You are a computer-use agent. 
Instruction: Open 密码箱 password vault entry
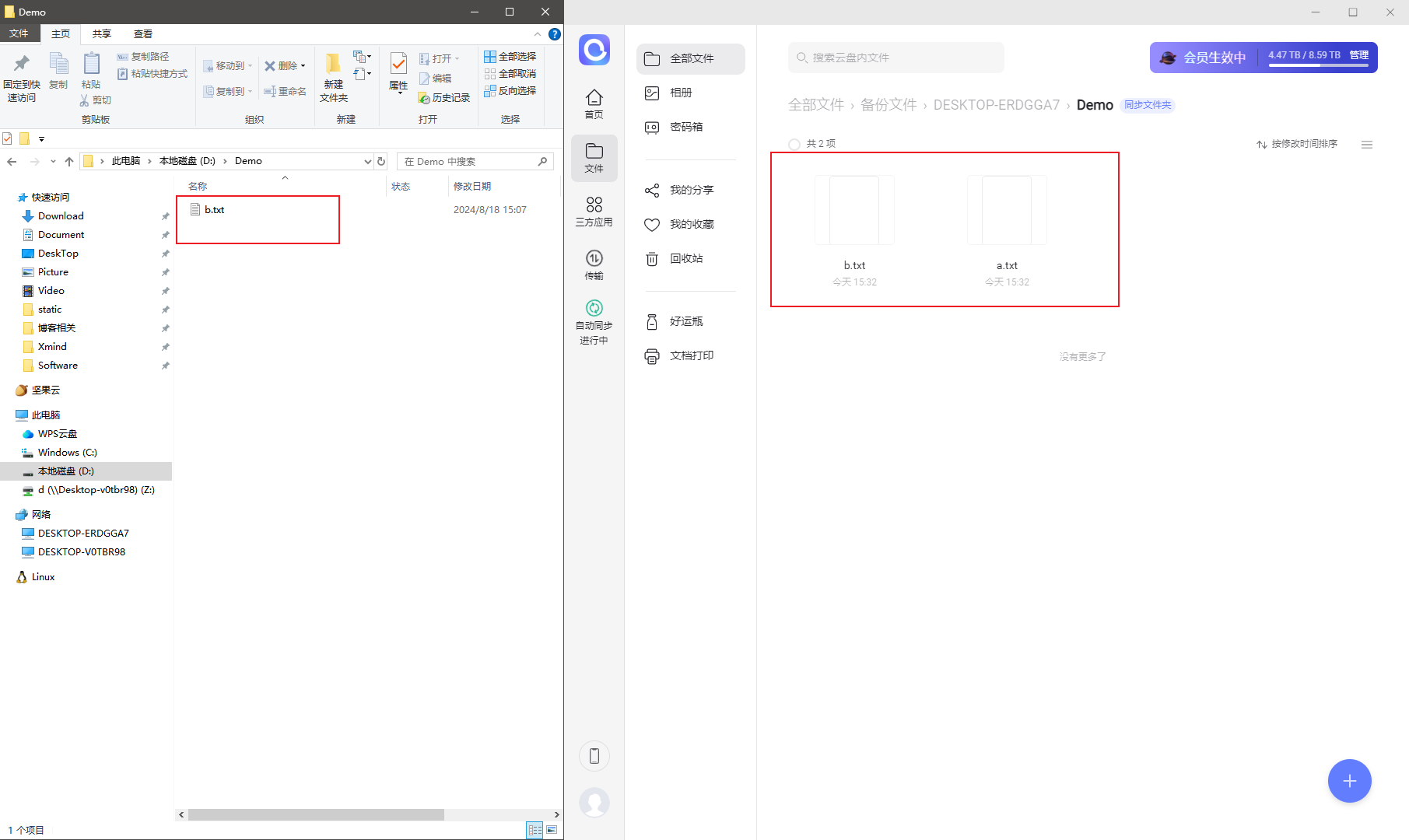pos(691,128)
